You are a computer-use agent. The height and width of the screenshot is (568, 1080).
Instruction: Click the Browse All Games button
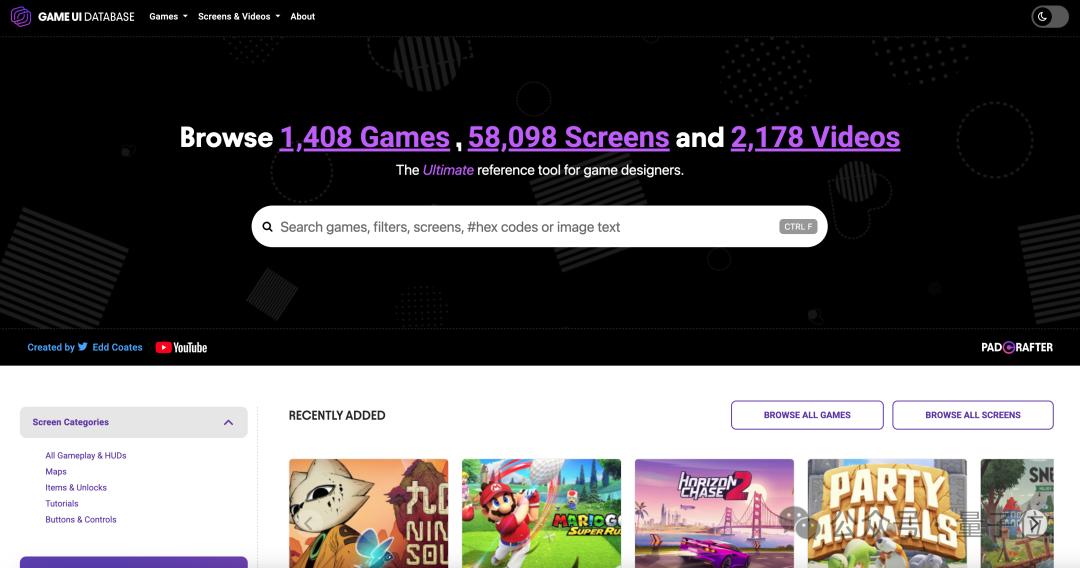pyautogui.click(x=807, y=415)
